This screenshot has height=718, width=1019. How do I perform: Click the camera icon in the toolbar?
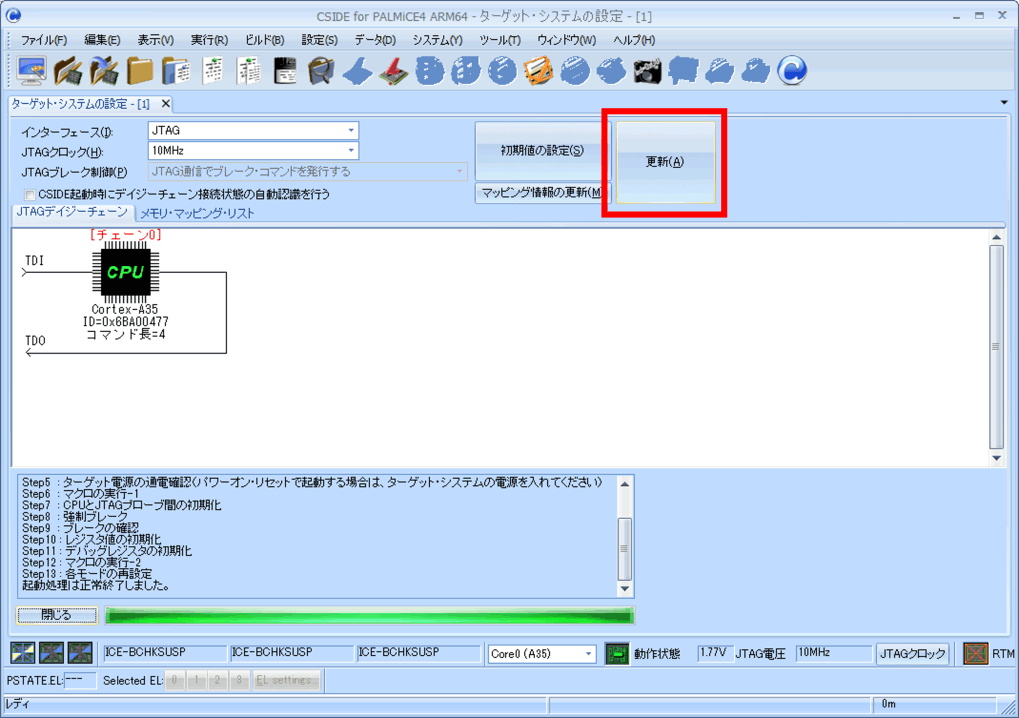point(648,70)
